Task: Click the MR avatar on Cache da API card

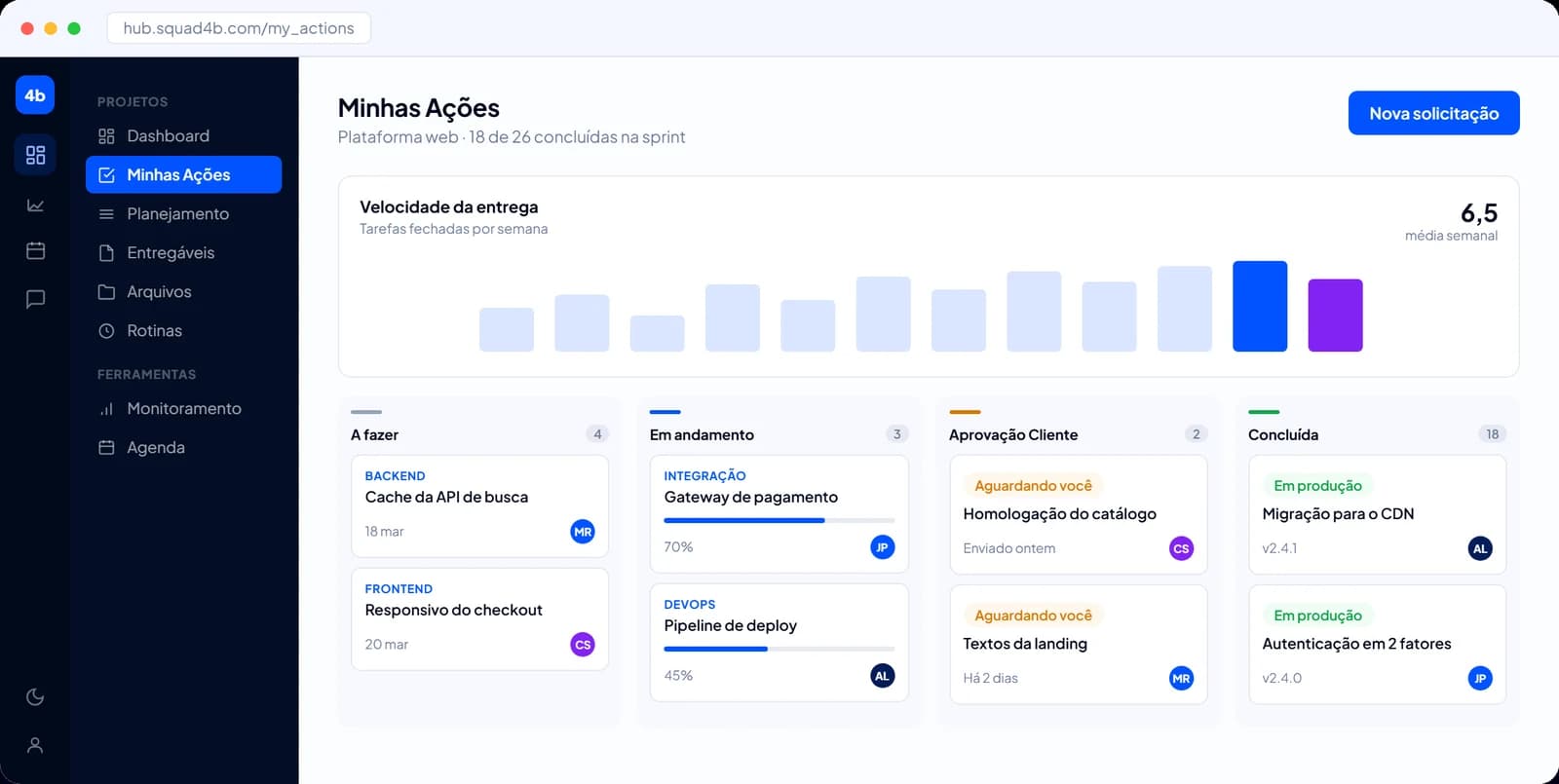Action: 583,532
